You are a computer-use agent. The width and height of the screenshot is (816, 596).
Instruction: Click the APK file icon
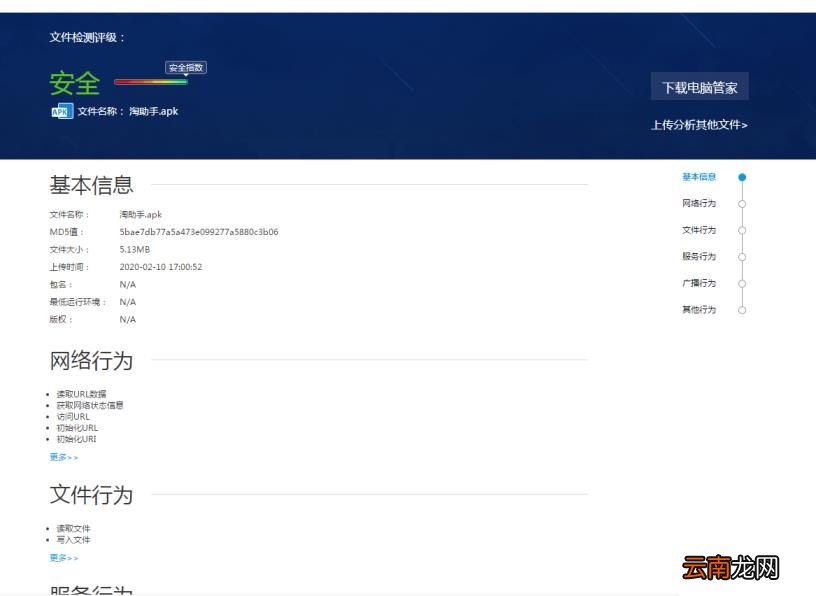(62, 111)
